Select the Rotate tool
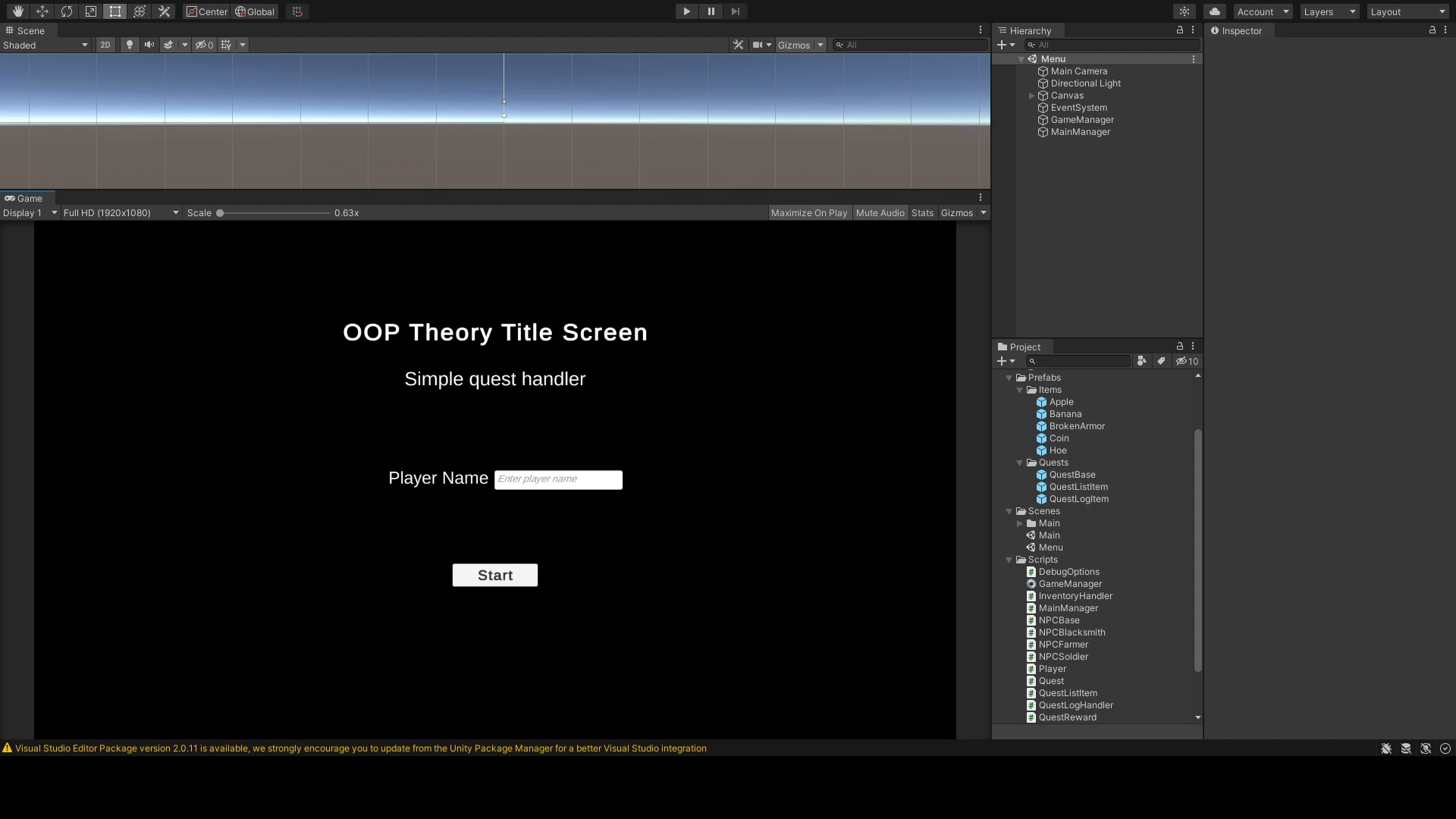This screenshot has height=819, width=1456. pos(67,11)
